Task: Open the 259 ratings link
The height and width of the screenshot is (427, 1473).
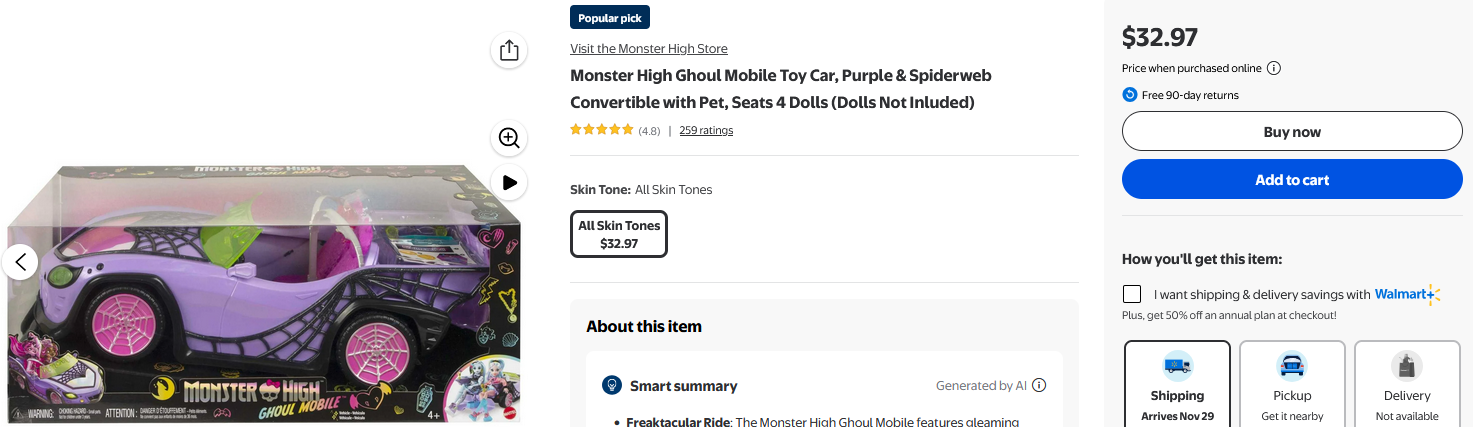Action: click(x=706, y=130)
